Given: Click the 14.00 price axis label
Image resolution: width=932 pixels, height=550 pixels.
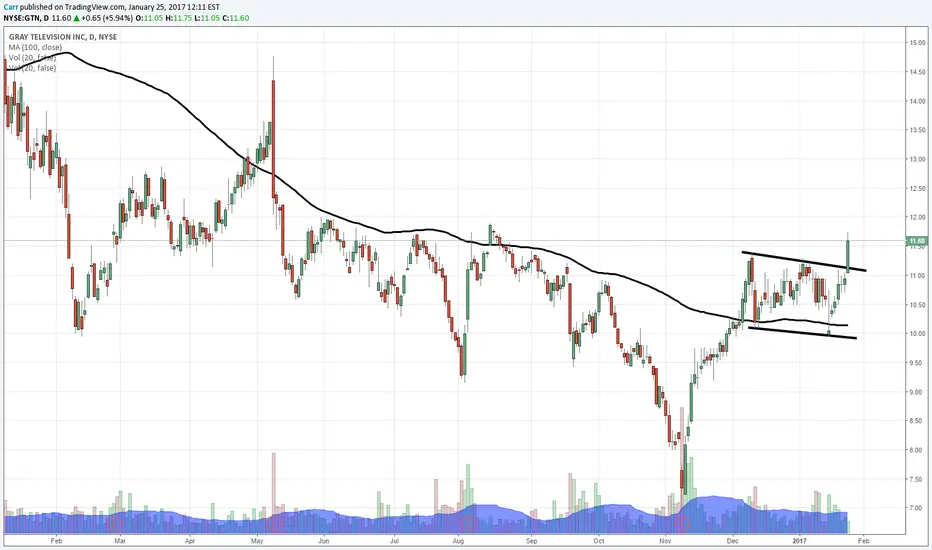Looking at the screenshot, I should coord(917,101).
